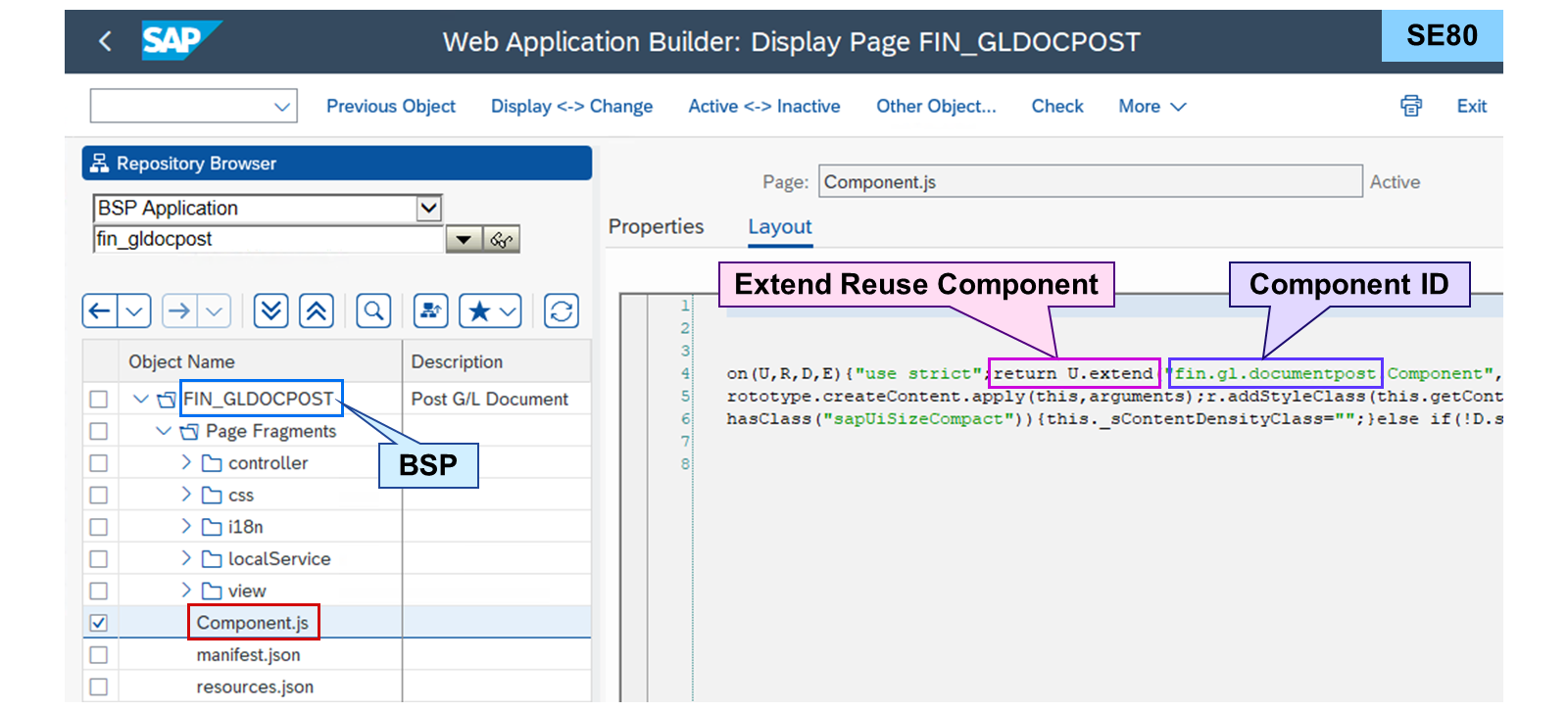Viewport: 1568px width, 712px height.
Task: Click the display object glasses icon
Action: click(x=502, y=240)
